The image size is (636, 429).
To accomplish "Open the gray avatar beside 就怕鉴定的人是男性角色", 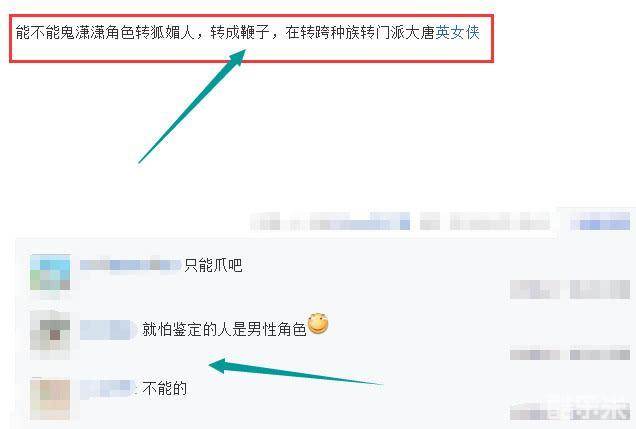I will (50, 335).
